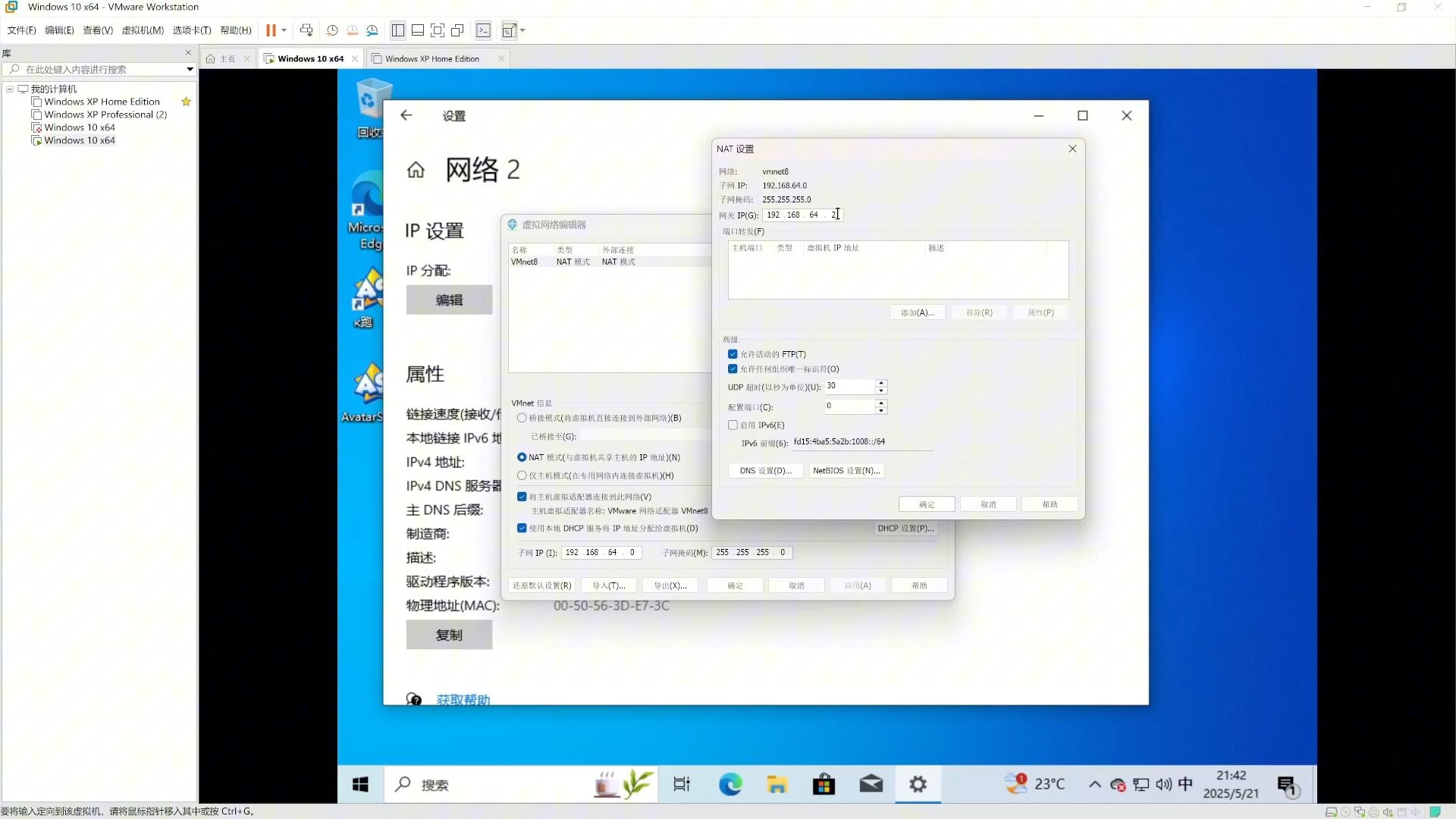Open DNS 设置(D)... in the NAT dialog
Screen dimensions: 1456x819
click(x=766, y=471)
